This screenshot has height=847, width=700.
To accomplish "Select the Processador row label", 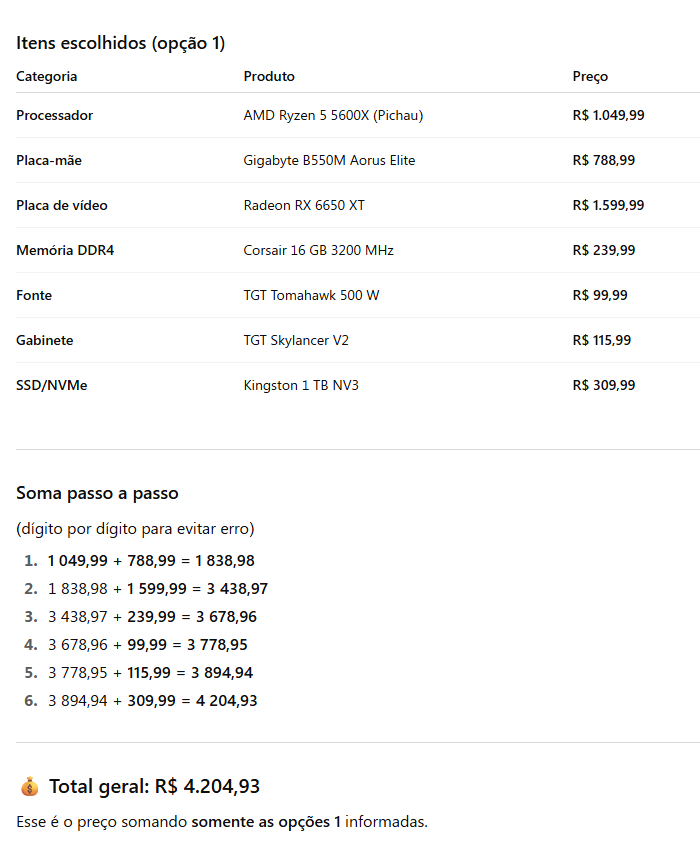I will point(54,115).
